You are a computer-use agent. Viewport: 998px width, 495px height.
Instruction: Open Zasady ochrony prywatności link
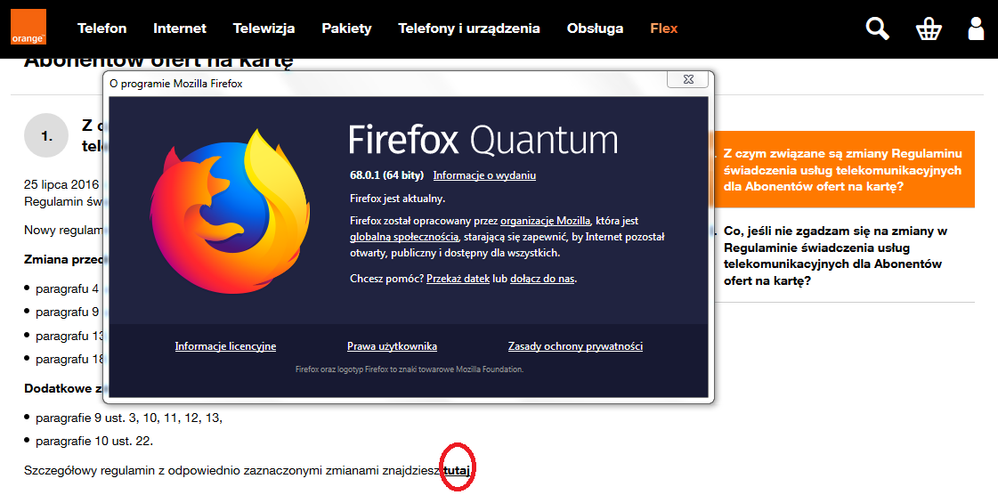pyautogui.click(x=575, y=346)
